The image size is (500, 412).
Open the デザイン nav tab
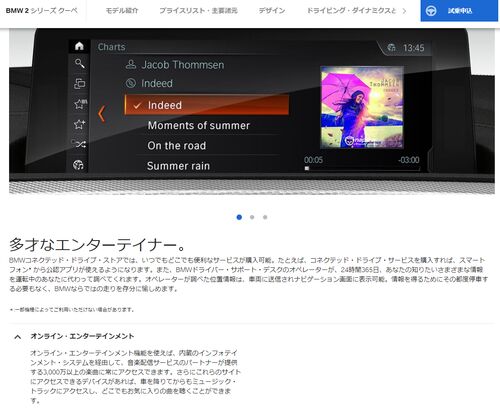pyautogui.click(x=272, y=11)
